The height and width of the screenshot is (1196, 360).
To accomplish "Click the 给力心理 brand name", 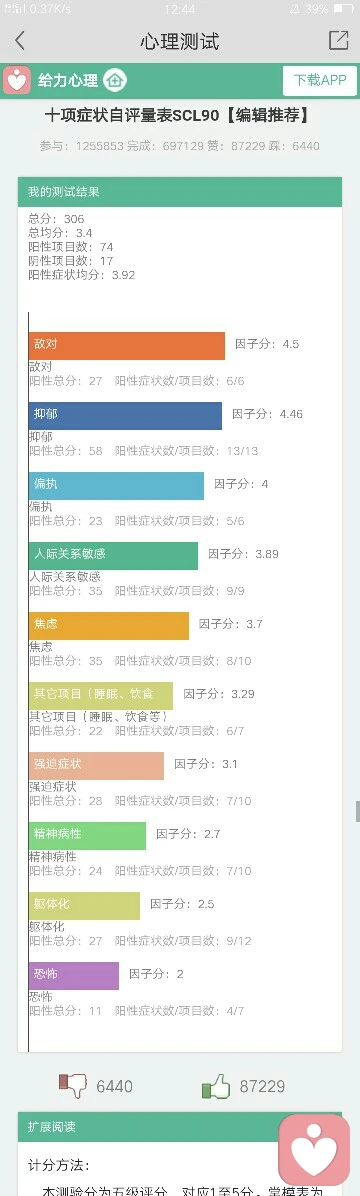I will pyautogui.click(x=68, y=80).
